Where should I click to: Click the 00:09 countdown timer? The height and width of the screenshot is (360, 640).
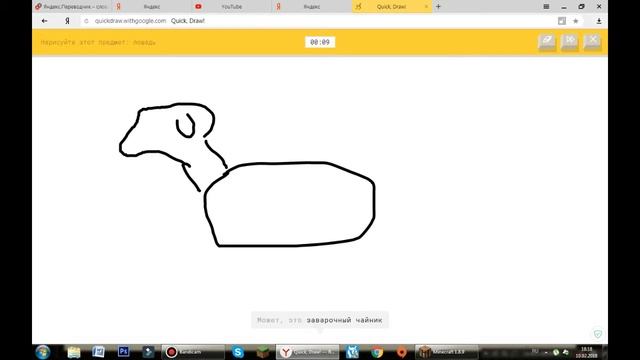coord(320,42)
